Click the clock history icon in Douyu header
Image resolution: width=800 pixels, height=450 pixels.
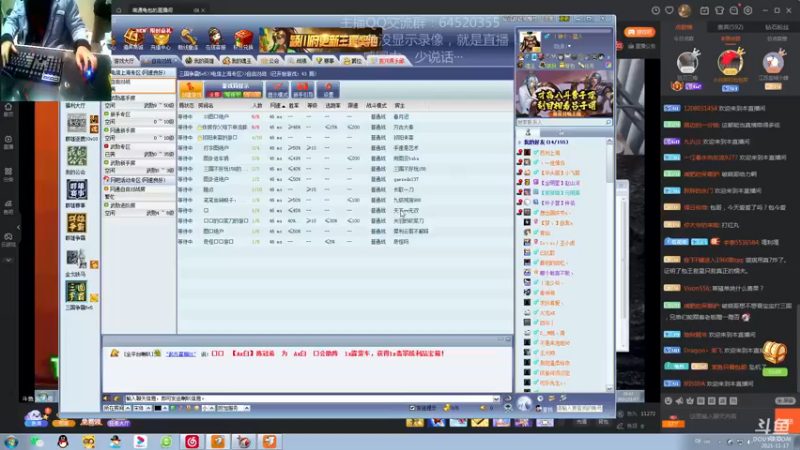pos(656,10)
